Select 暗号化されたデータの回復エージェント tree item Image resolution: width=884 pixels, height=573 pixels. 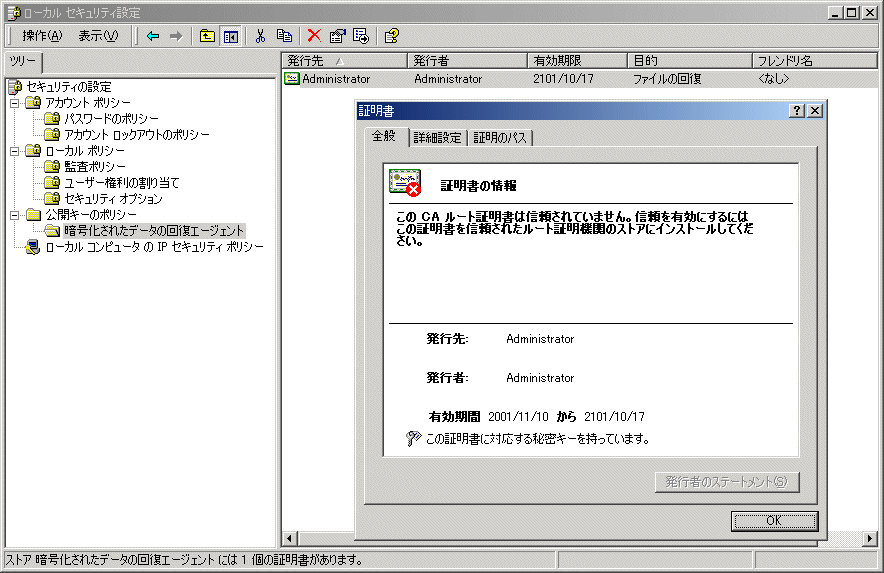coord(154,230)
